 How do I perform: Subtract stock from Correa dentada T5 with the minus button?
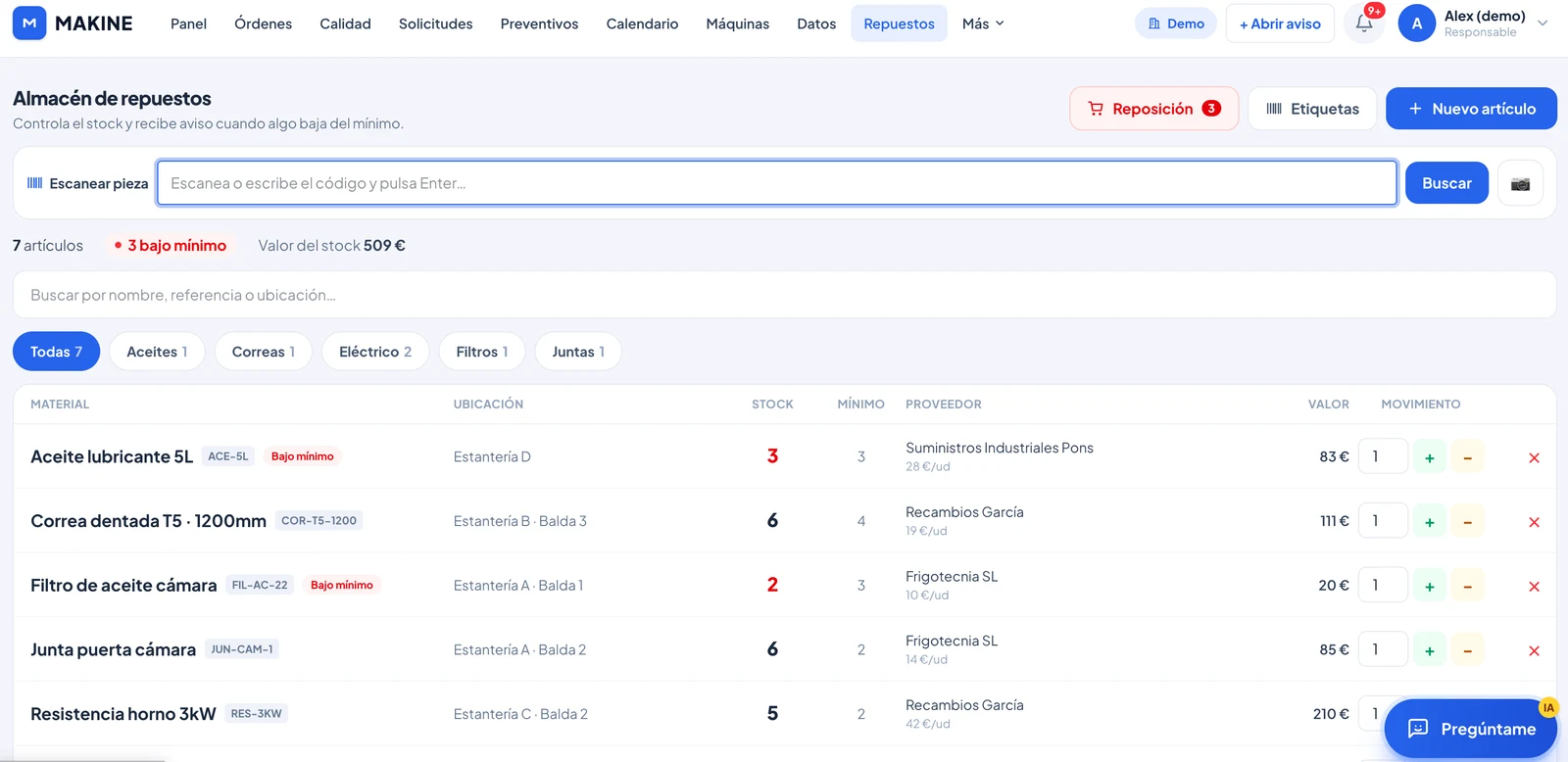[x=1467, y=522]
